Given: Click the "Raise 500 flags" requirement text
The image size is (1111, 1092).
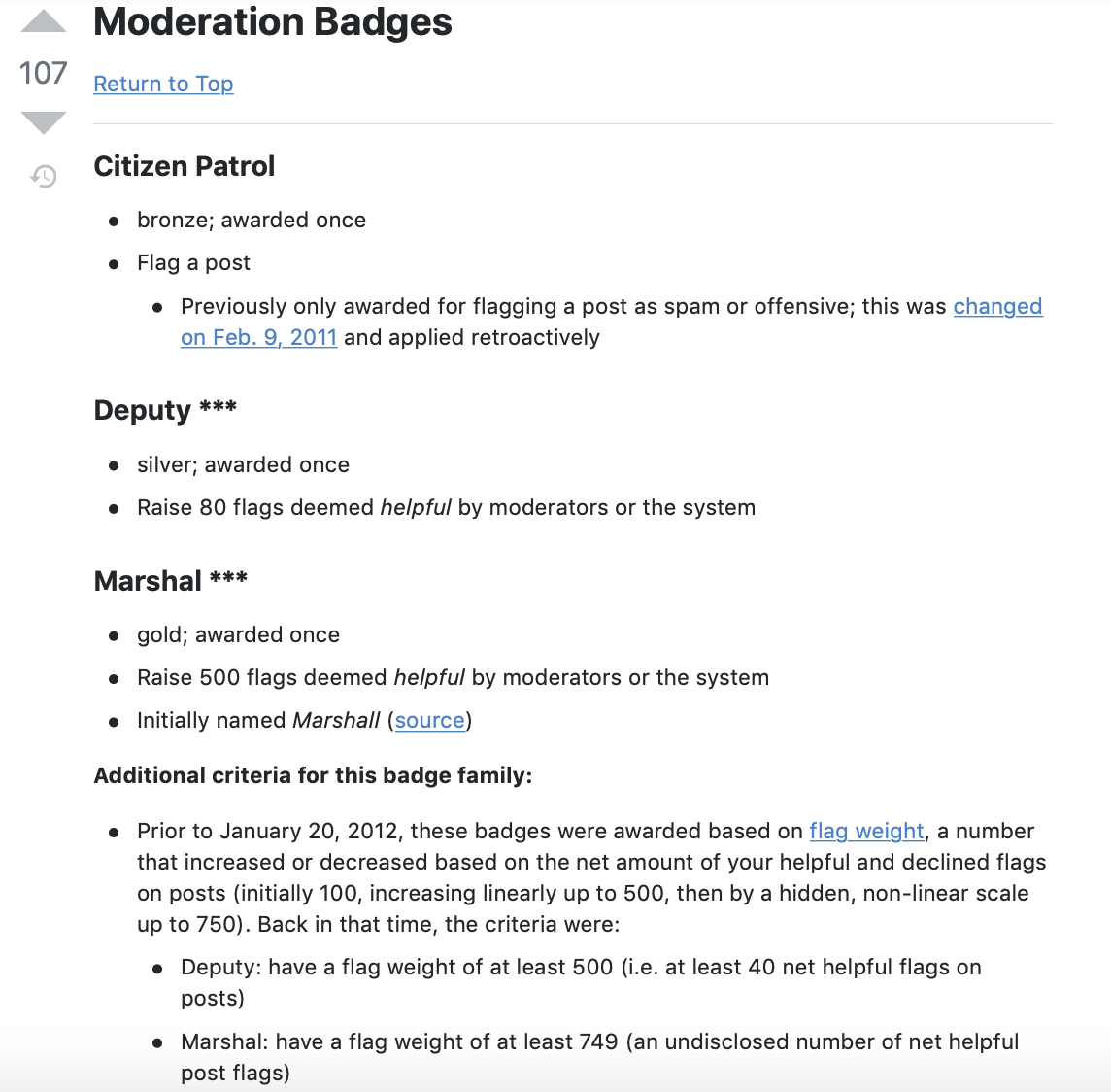Looking at the screenshot, I should (453, 678).
